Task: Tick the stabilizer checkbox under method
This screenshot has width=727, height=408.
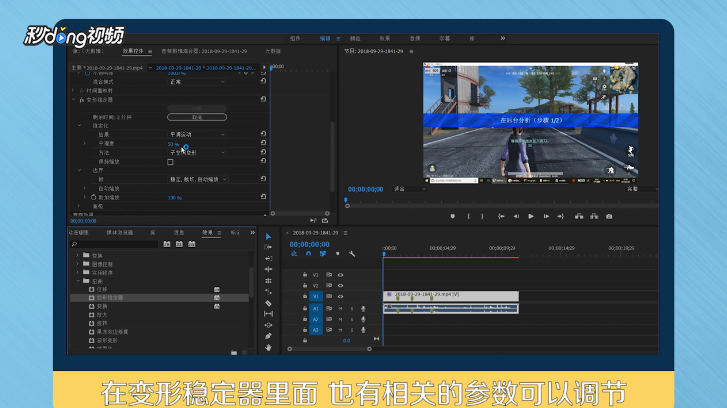Action: coord(170,162)
